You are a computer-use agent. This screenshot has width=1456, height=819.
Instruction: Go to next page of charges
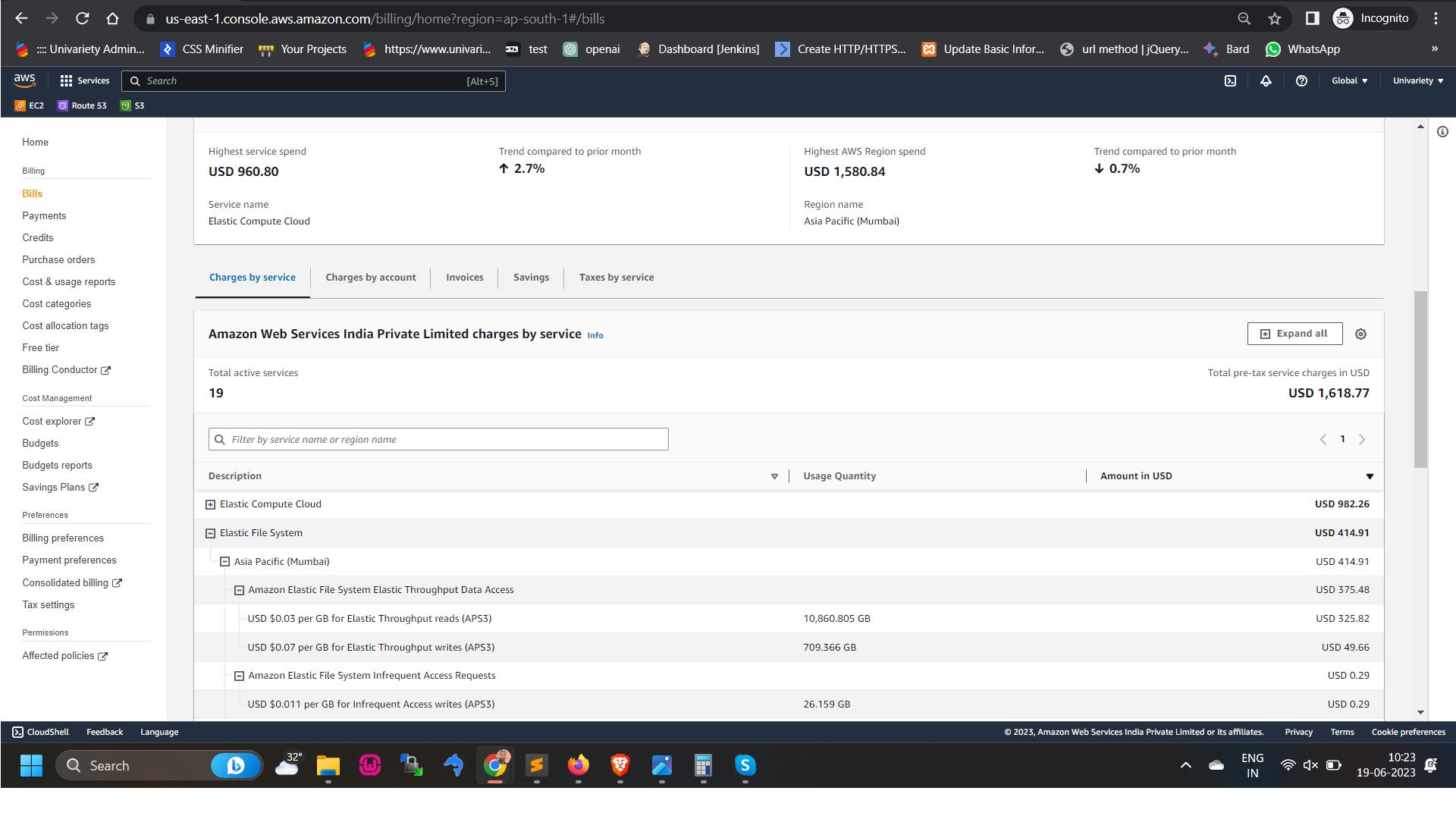click(x=1362, y=439)
